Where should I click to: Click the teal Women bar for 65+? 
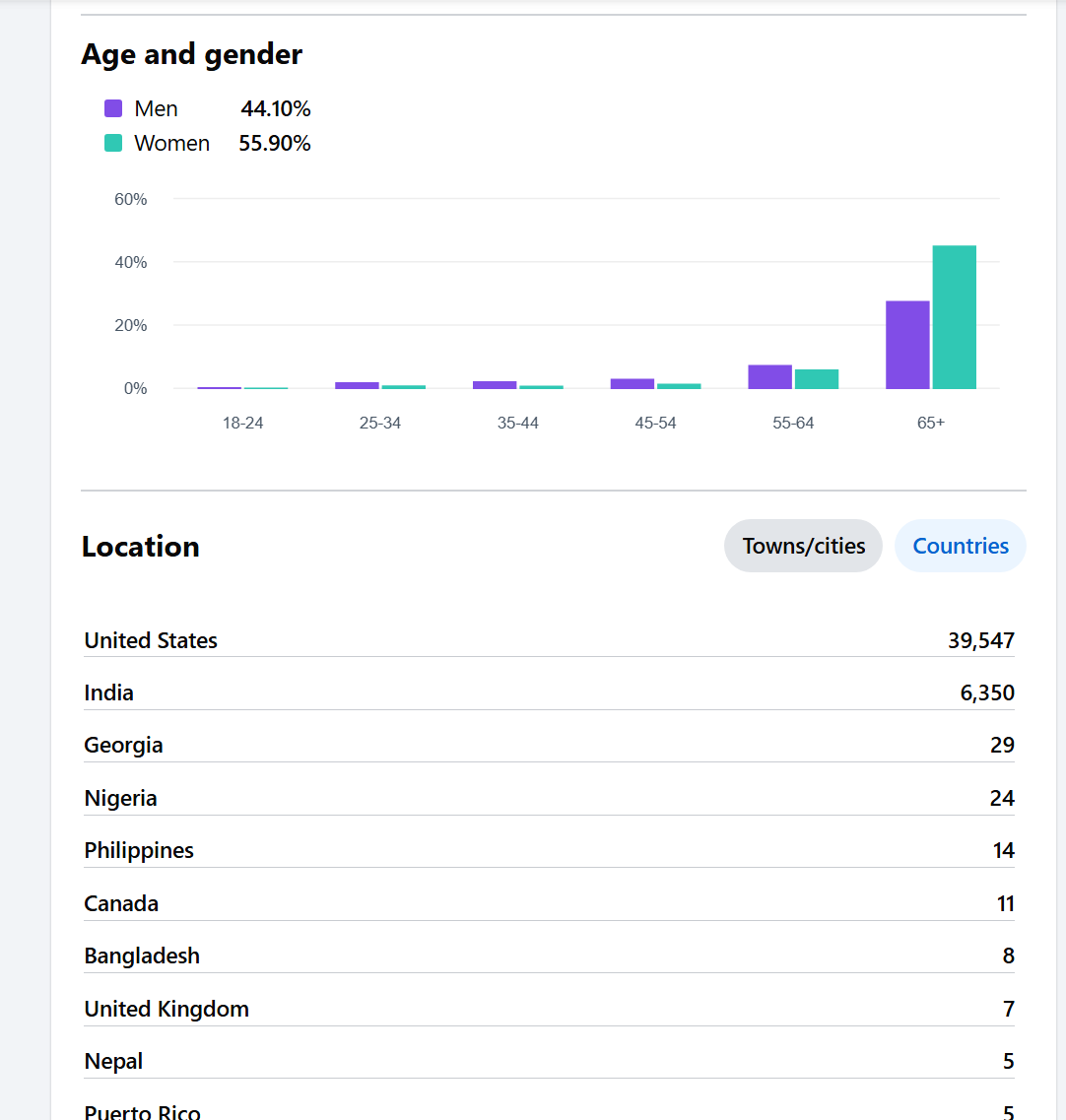(954, 316)
